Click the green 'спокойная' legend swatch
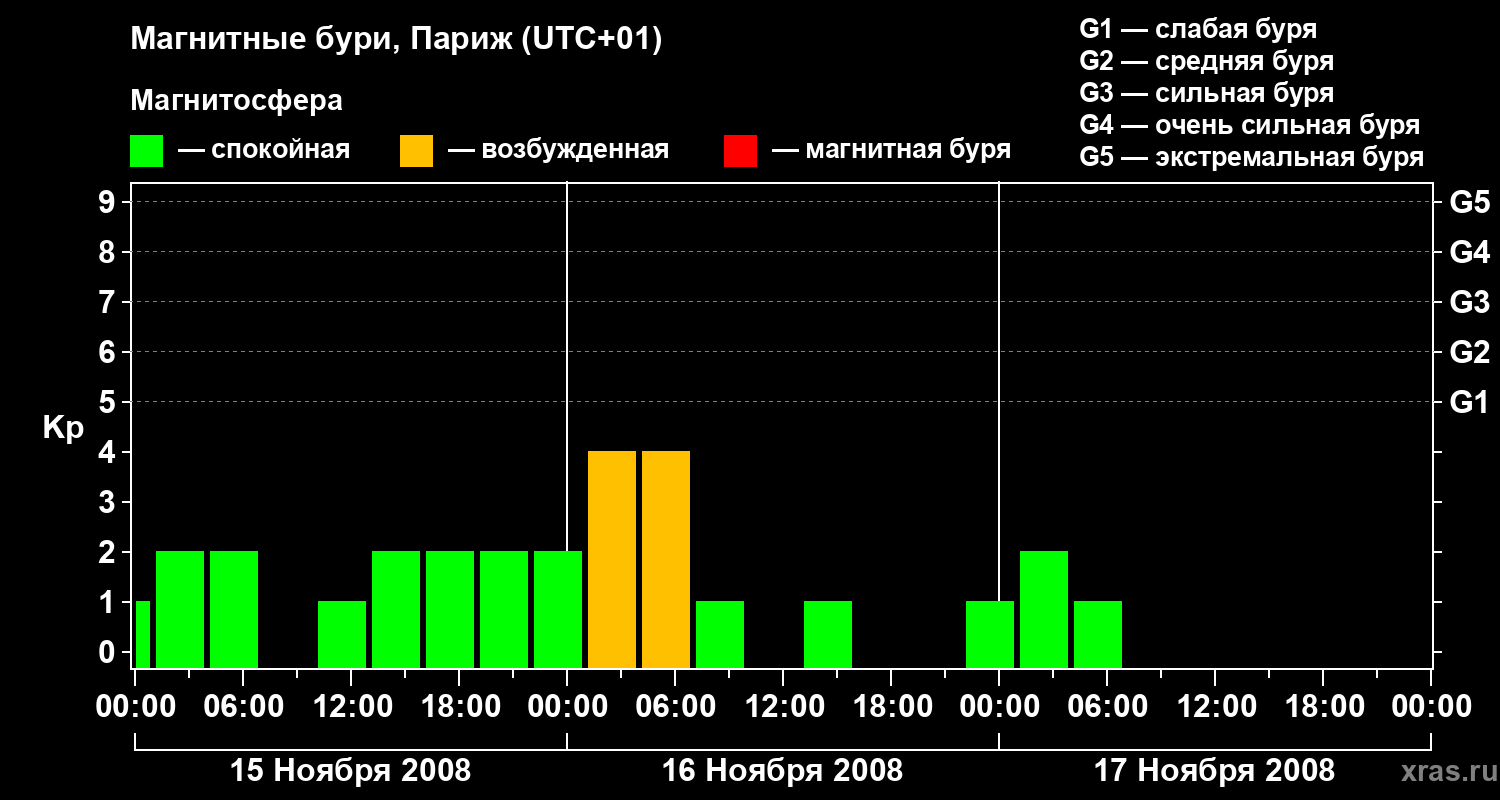 [x=147, y=151]
